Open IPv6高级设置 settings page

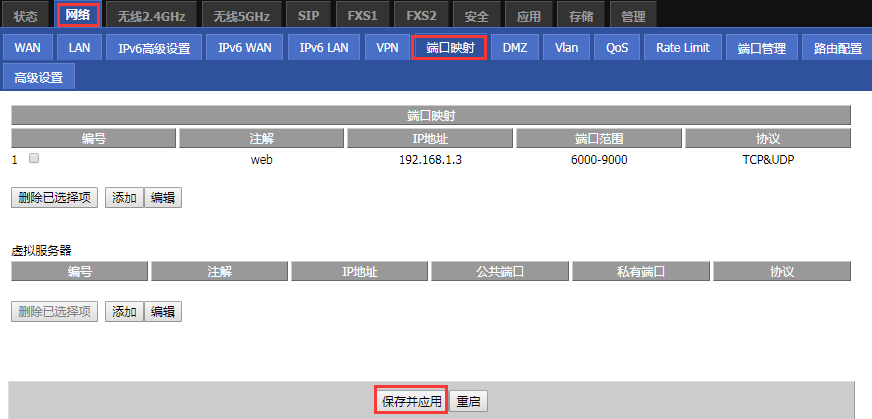[154, 48]
